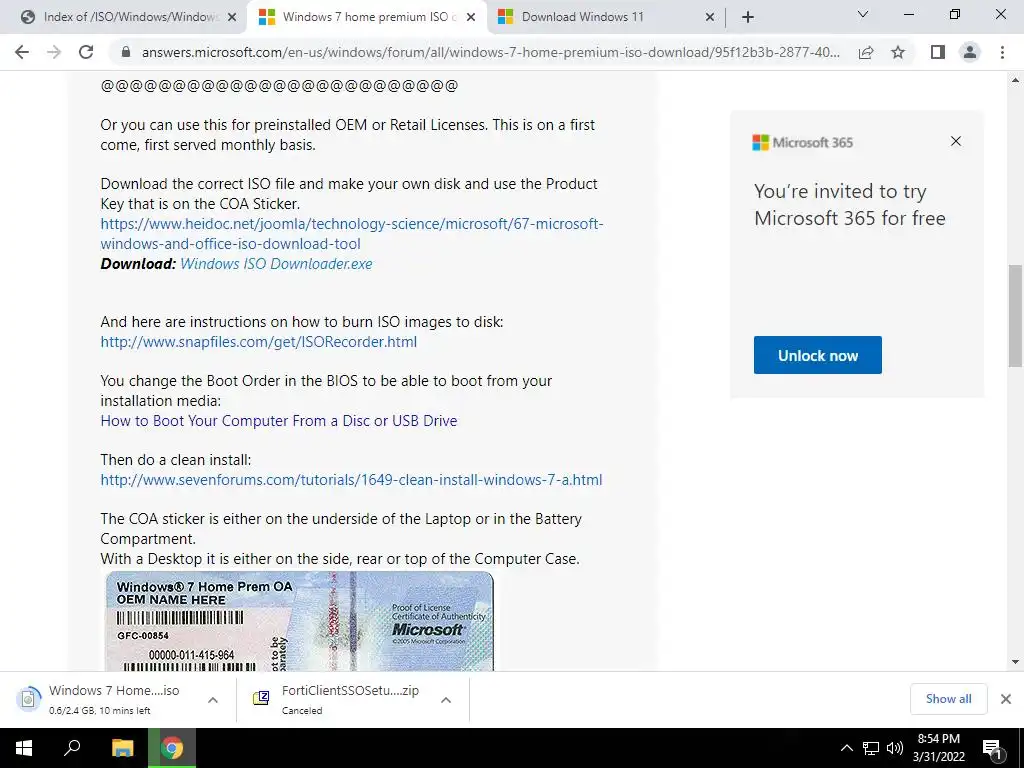Open the volume tray icon
Viewport: 1024px width, 768px height.
coord(895,748)
